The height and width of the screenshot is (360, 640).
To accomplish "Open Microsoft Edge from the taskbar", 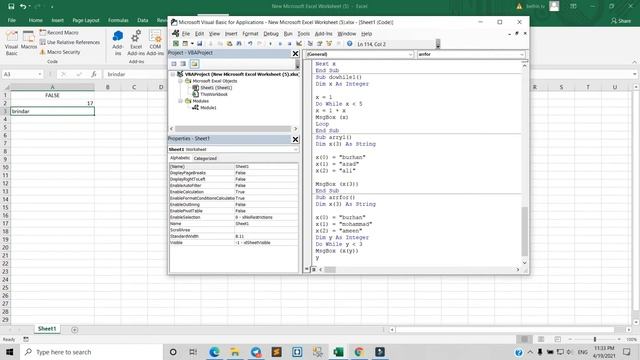I will 214,352.
